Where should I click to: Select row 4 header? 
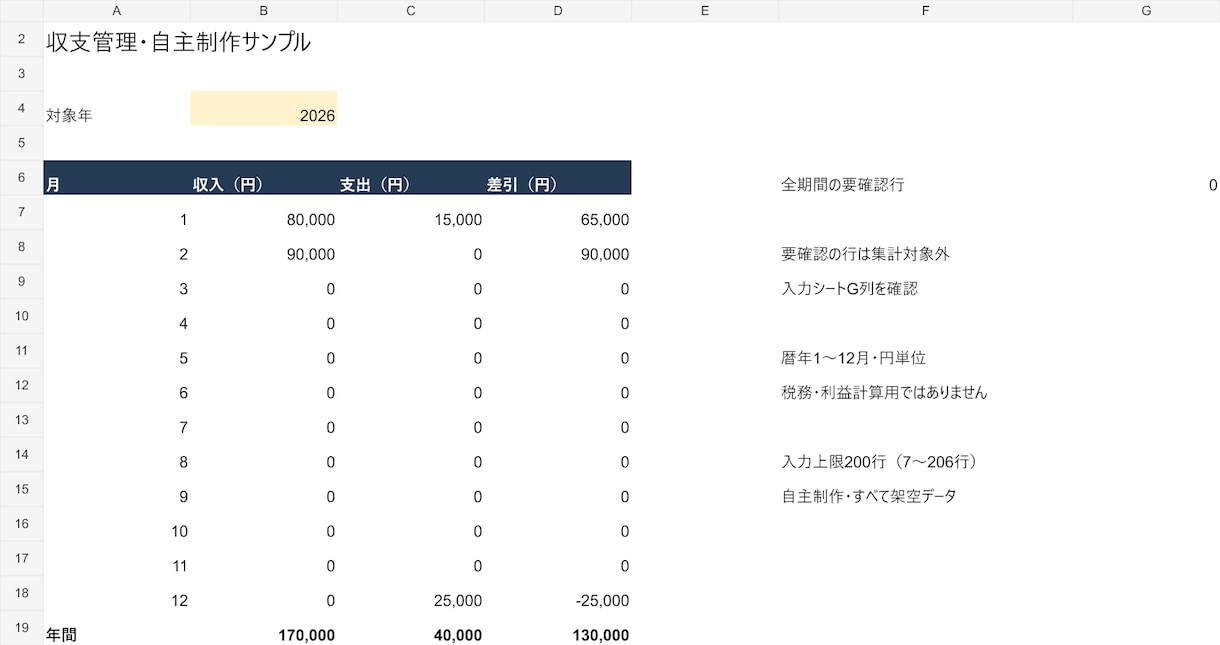pyautogui.click(x=21, y=108)
